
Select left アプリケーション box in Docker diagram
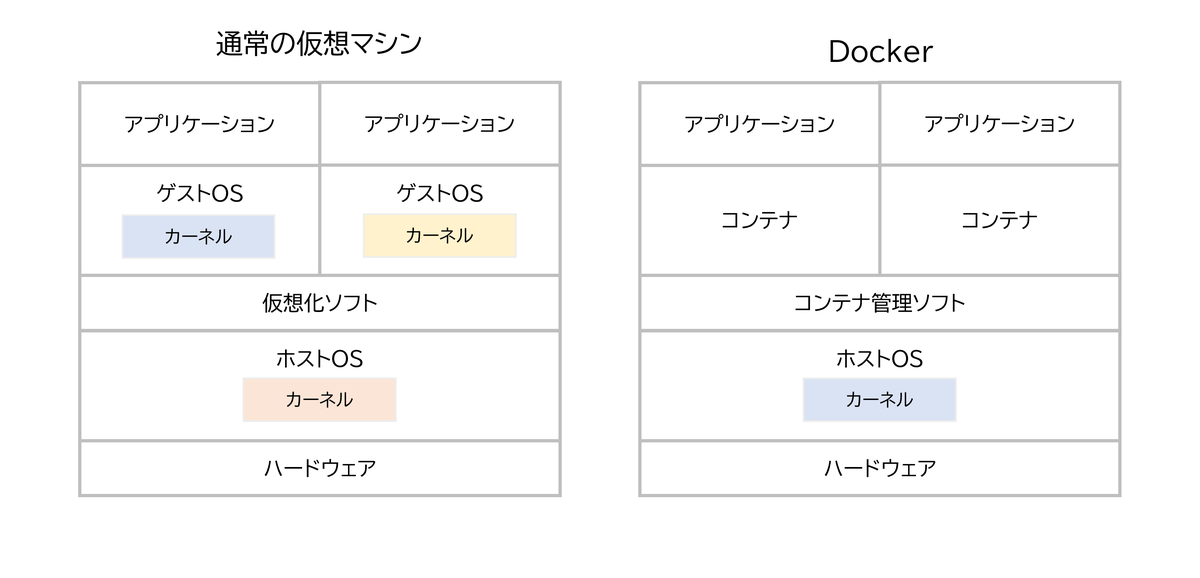[760, 124]
